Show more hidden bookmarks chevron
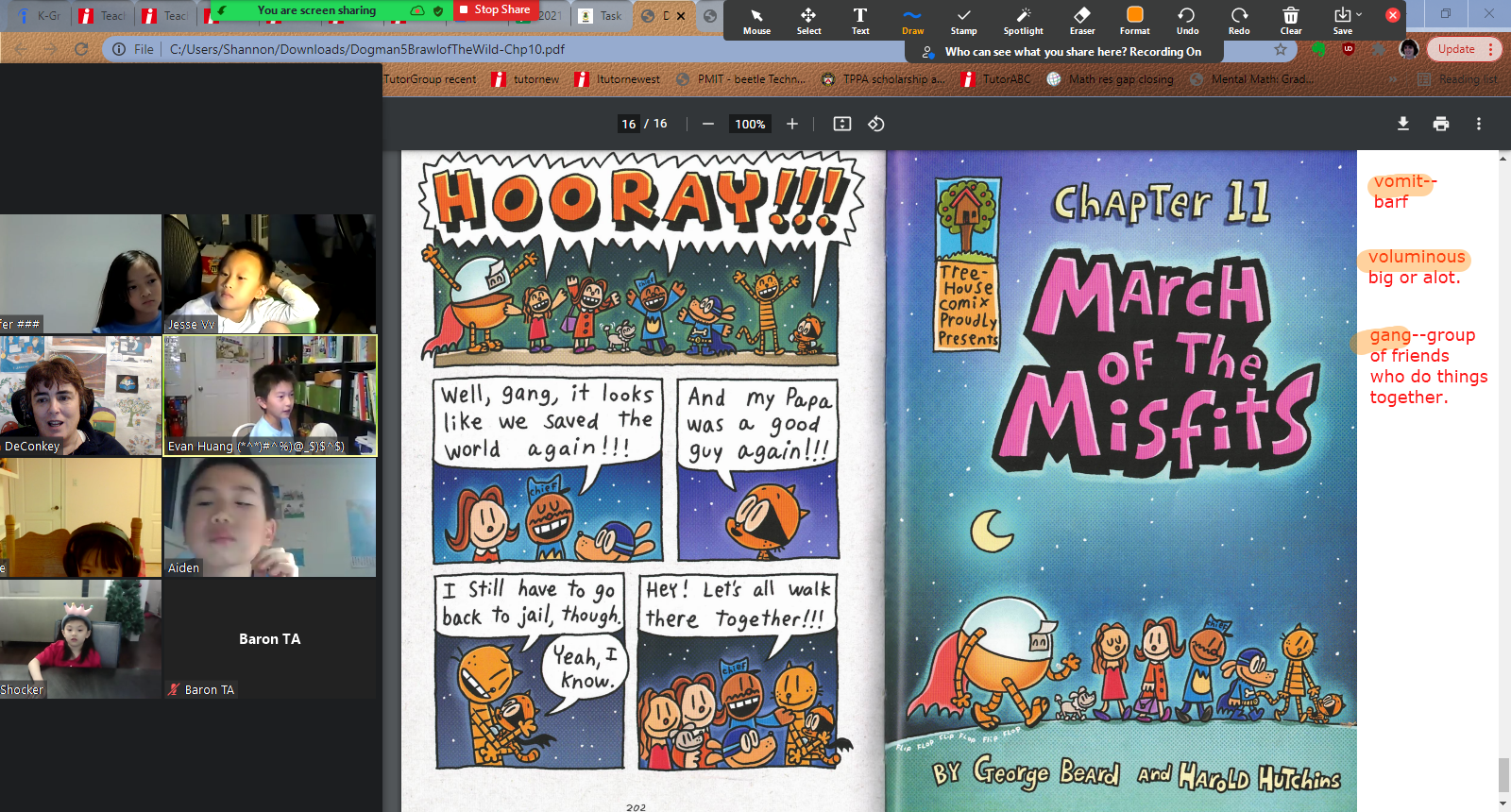This screenshot has width=1511, height=812. click(1394, 79)
